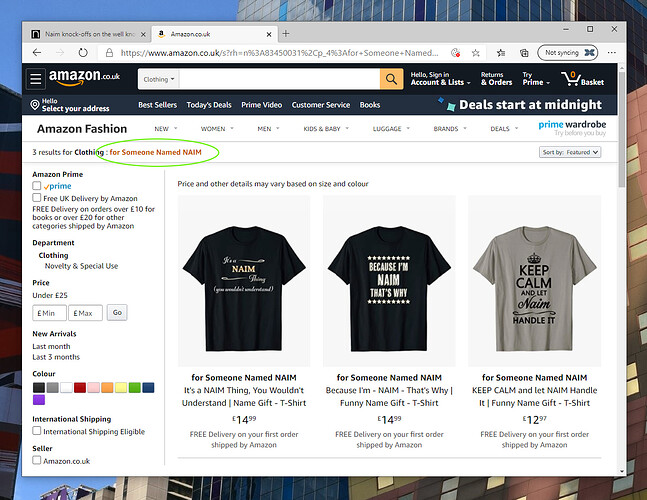The image size is (647, 500).
Task: Click Deals start at midnight banner
Action: click(520, 104)
